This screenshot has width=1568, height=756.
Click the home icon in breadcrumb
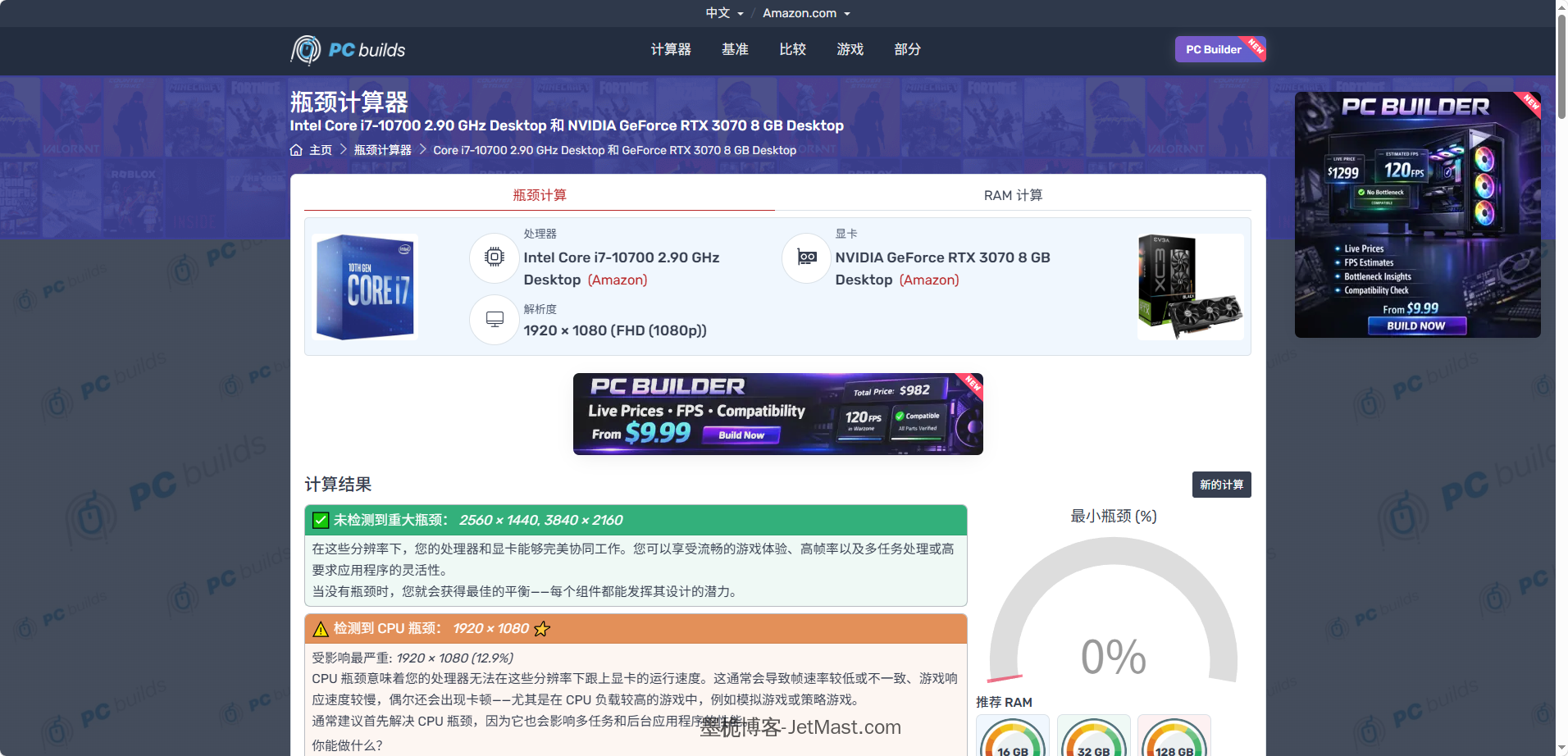[296, 150]
